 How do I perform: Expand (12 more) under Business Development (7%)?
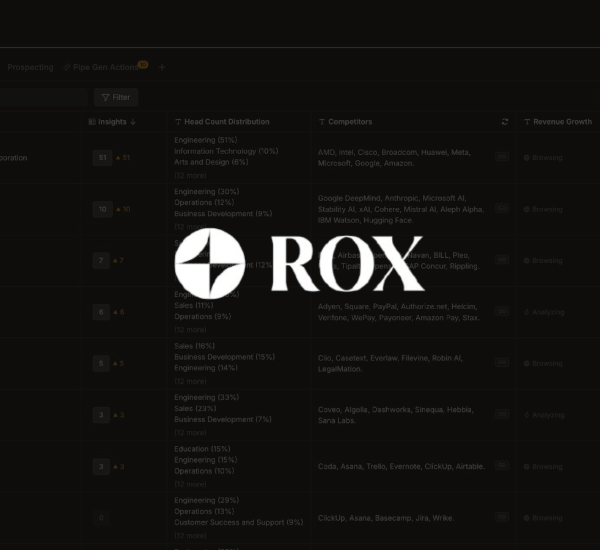[x=190, y=433]
